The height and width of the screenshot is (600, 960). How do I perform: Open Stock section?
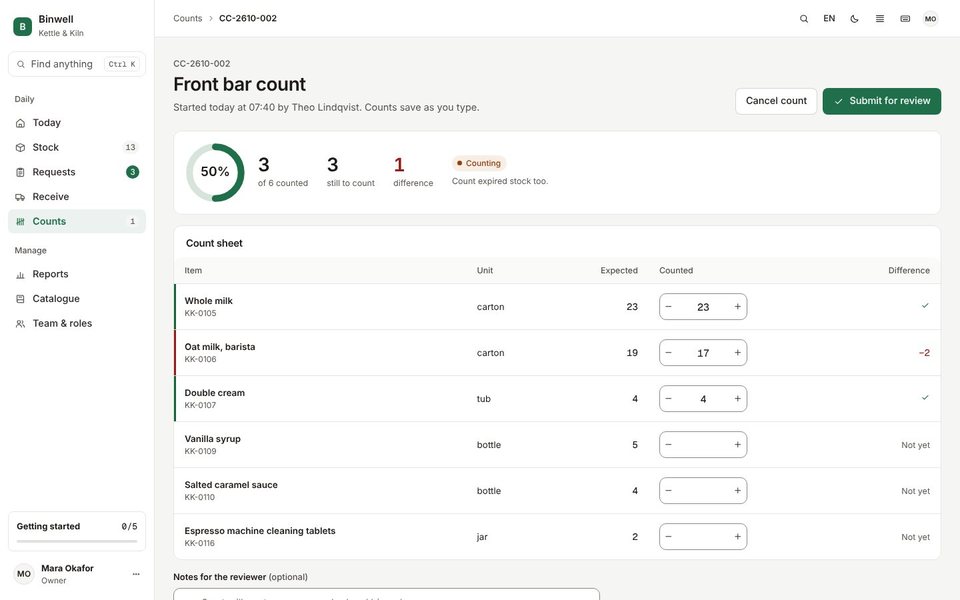point(77,147)
